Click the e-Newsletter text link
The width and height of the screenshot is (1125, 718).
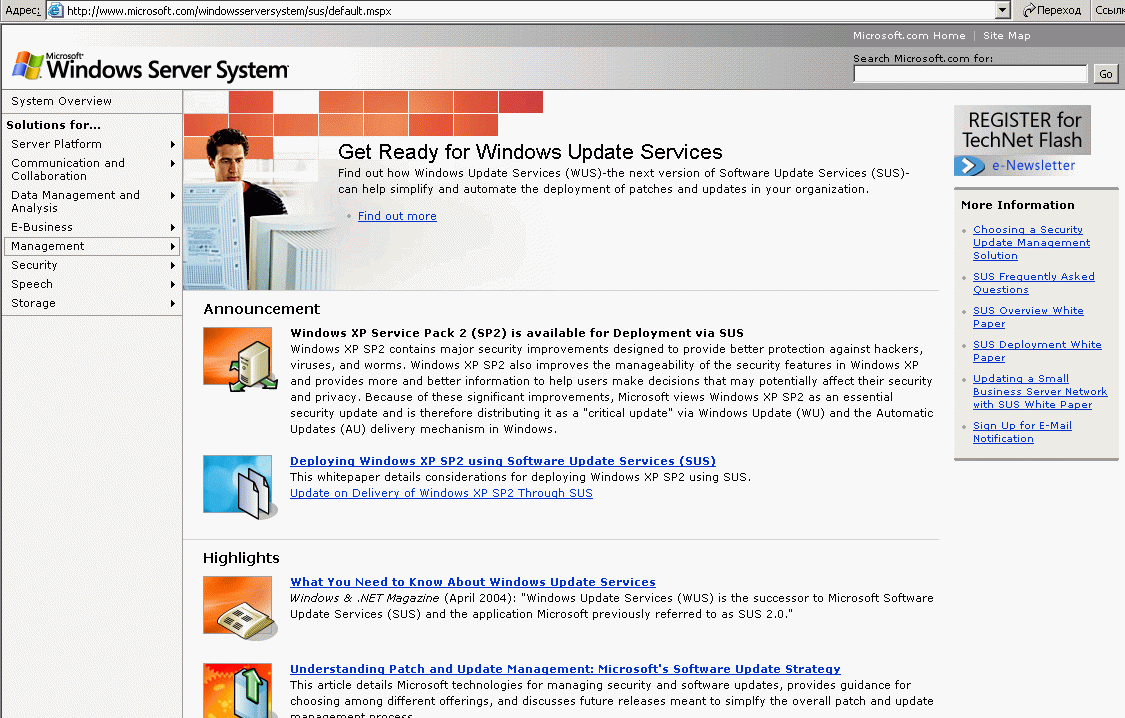click(1033, 166)
